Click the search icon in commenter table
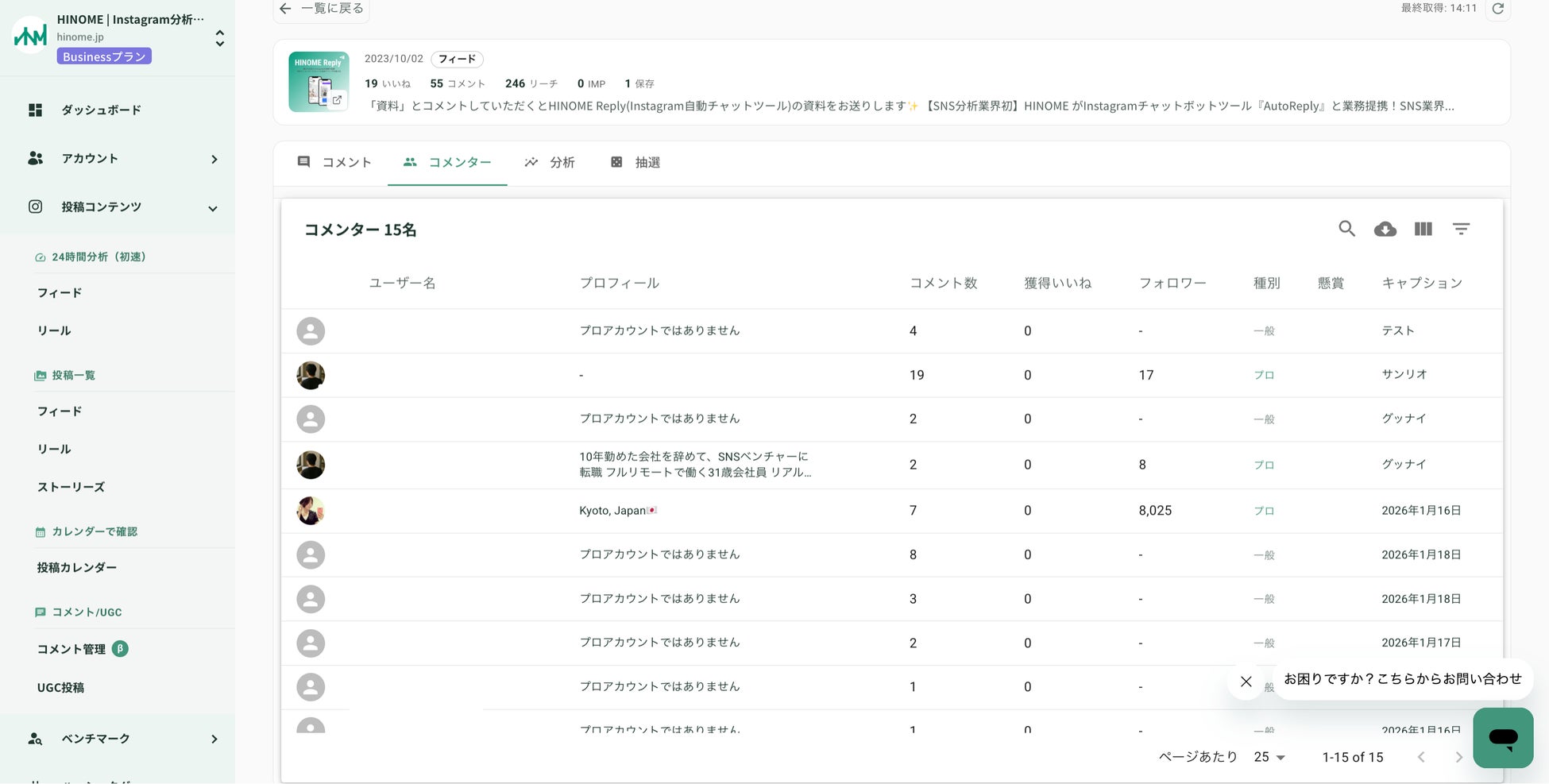 (x=1346, y=229)
